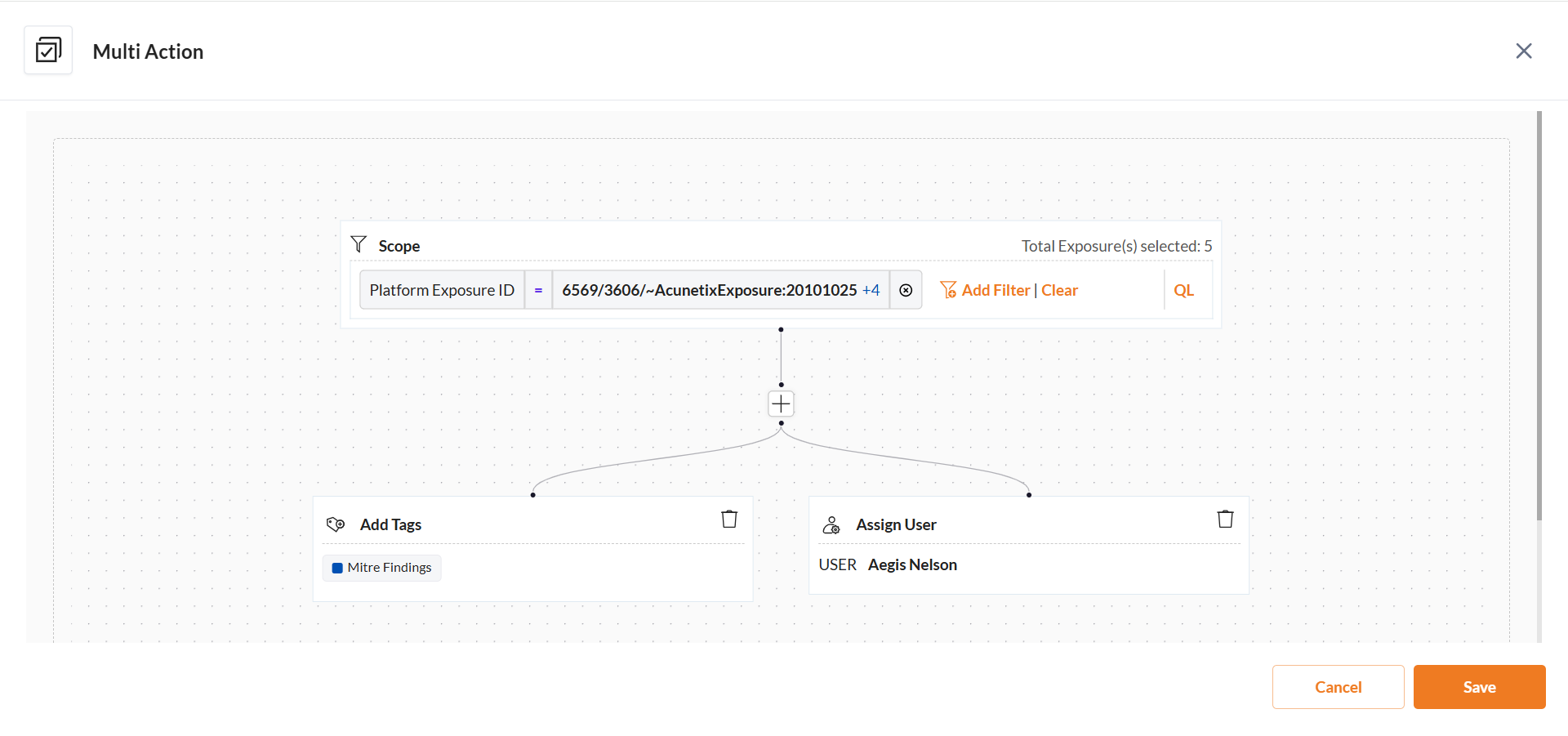Viewport: 1568px width, 736px height.
Task: Delete the Add Tags action
Action: click(x=729, y=519)
